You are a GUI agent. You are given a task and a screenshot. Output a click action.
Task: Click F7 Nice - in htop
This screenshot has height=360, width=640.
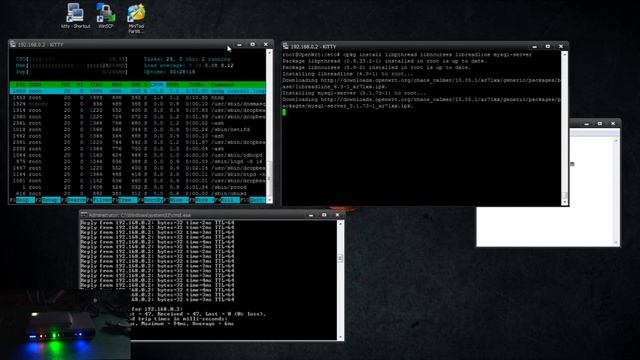[x=177, y=200]
